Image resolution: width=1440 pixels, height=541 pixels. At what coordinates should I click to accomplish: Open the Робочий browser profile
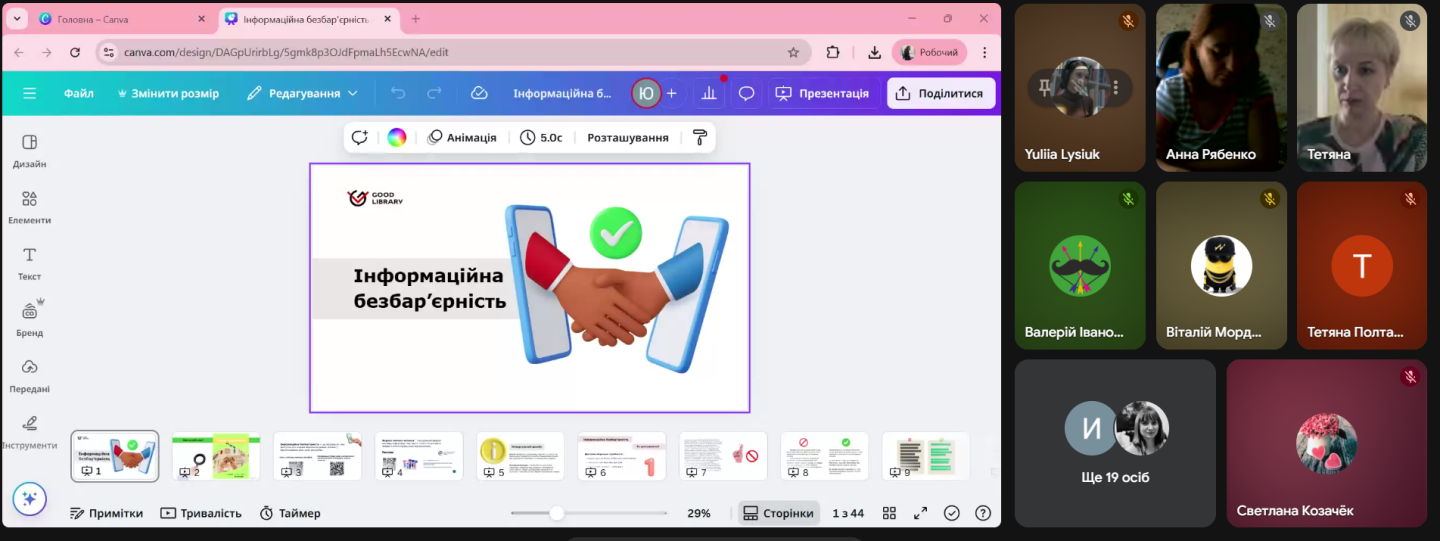pos(930,52)
